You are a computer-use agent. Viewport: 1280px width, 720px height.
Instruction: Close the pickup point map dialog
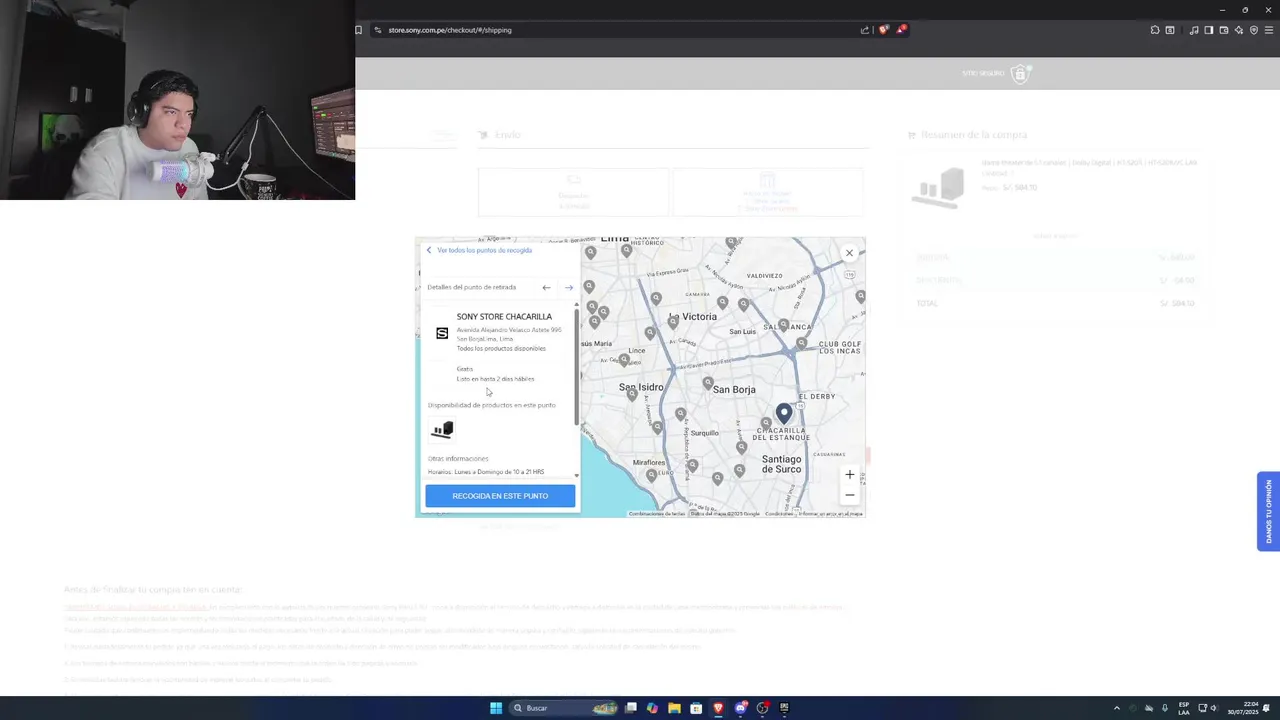[849, 253]
